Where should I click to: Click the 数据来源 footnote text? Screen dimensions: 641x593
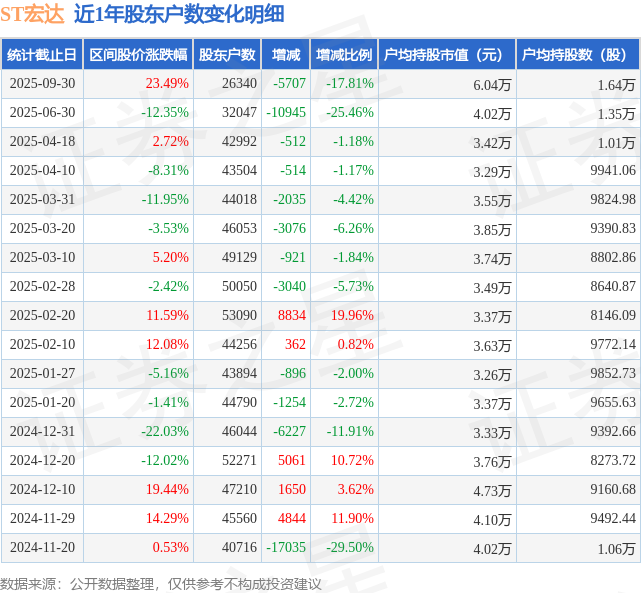[161, 584]
